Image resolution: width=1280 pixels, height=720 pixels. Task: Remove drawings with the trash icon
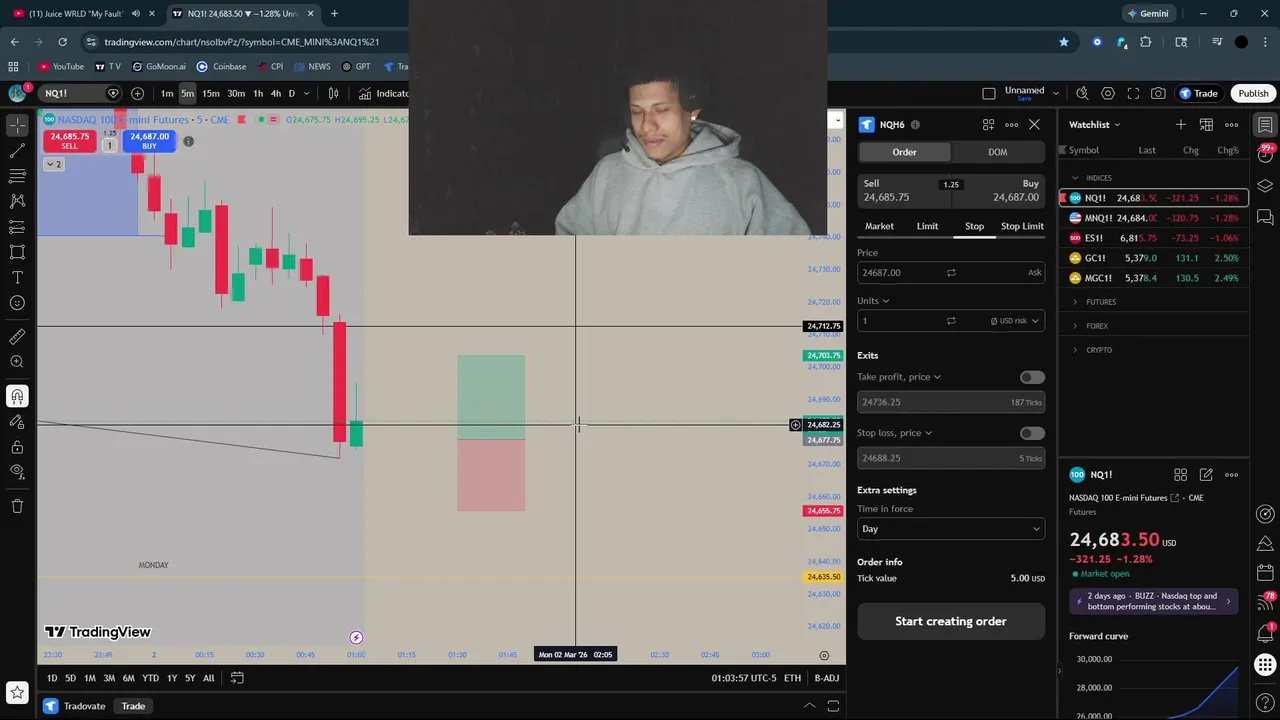(x=17, y=506)
